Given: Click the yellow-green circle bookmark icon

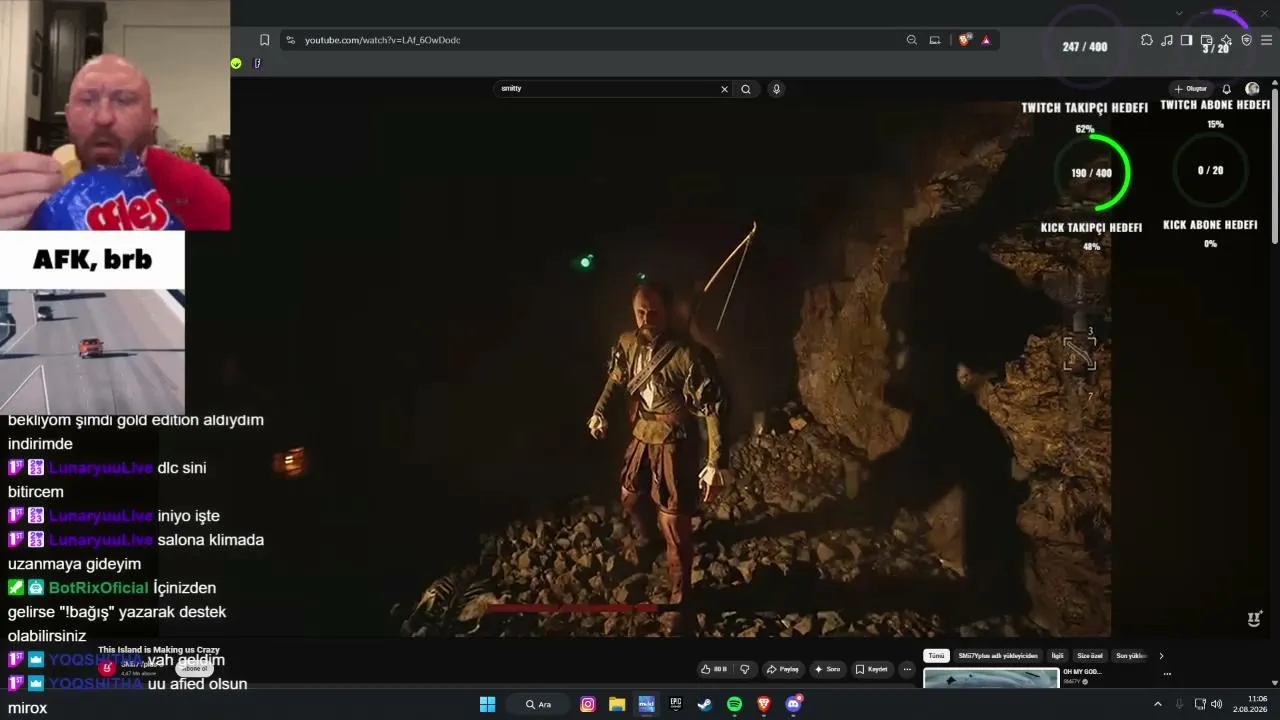Looking at the screenshot, I should click(236, 63).
